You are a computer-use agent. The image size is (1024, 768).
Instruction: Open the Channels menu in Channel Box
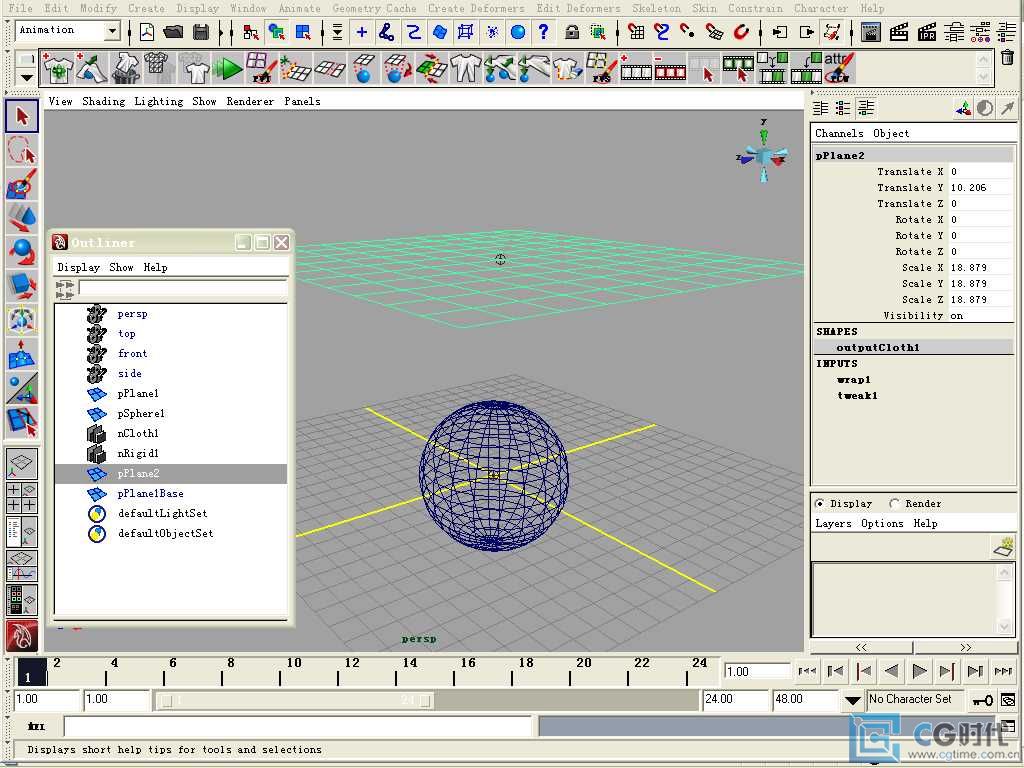point(839,133)
